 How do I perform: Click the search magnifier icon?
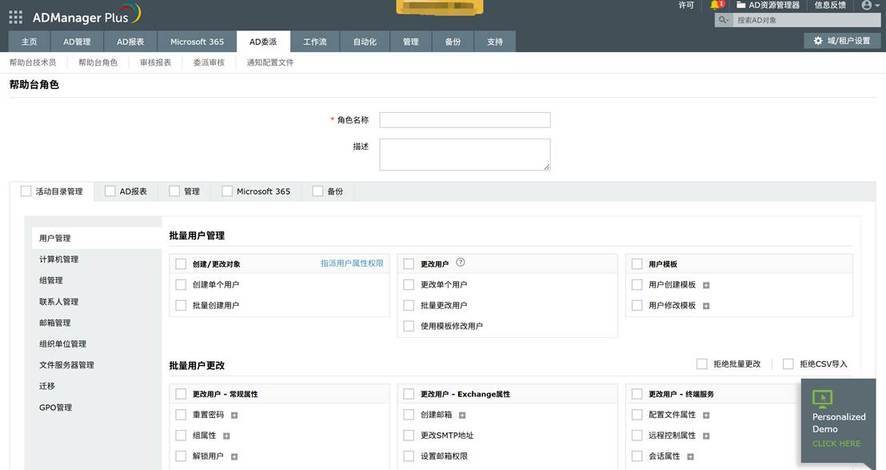(x=723, y=19)
